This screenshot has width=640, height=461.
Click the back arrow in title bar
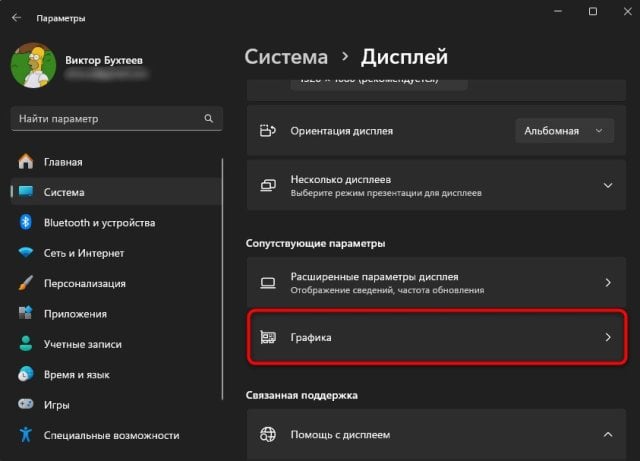tap(16, 18)
